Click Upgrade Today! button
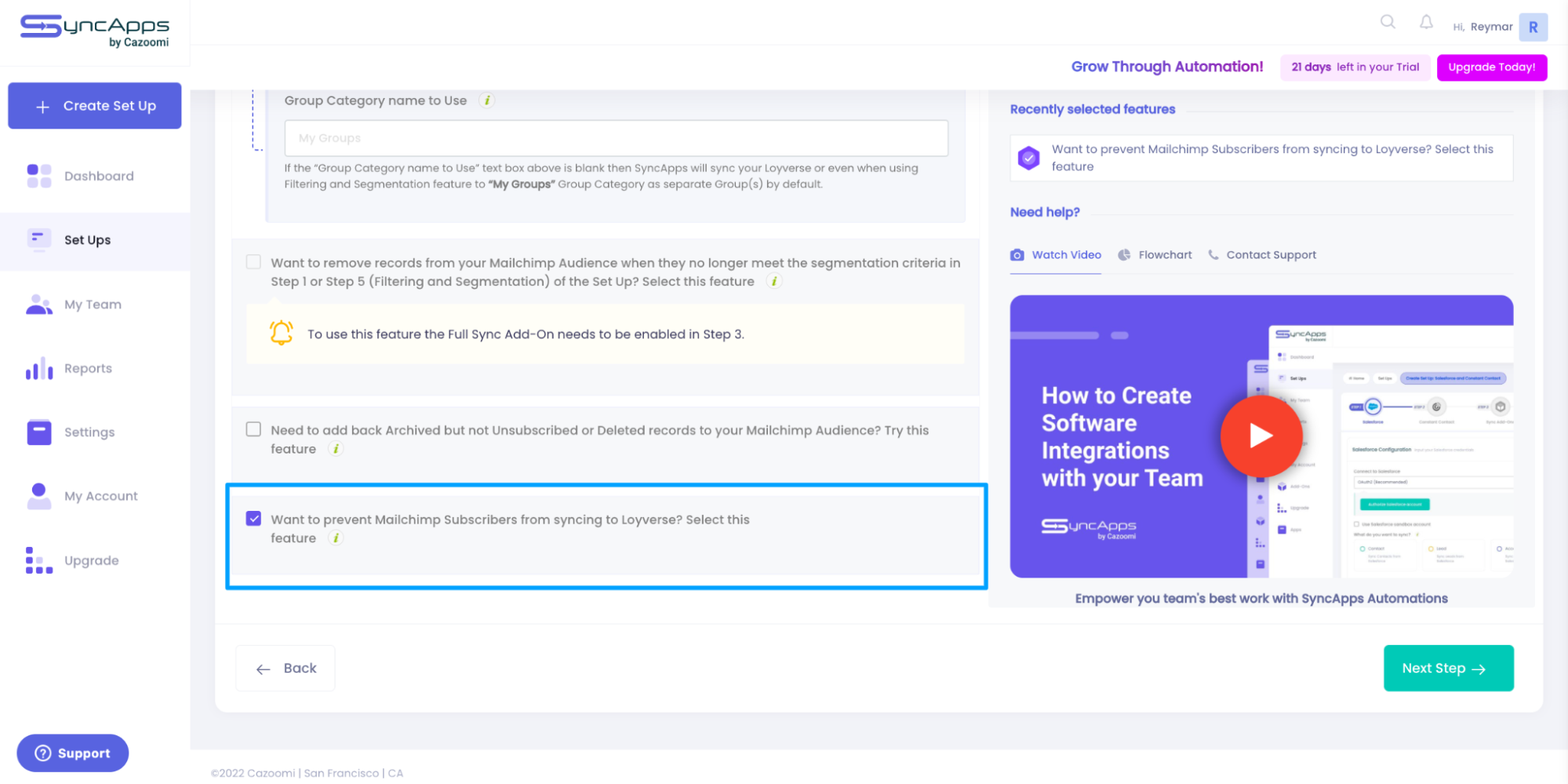Viewport: 1568px width, 784px height. (x=1491, y=67)
